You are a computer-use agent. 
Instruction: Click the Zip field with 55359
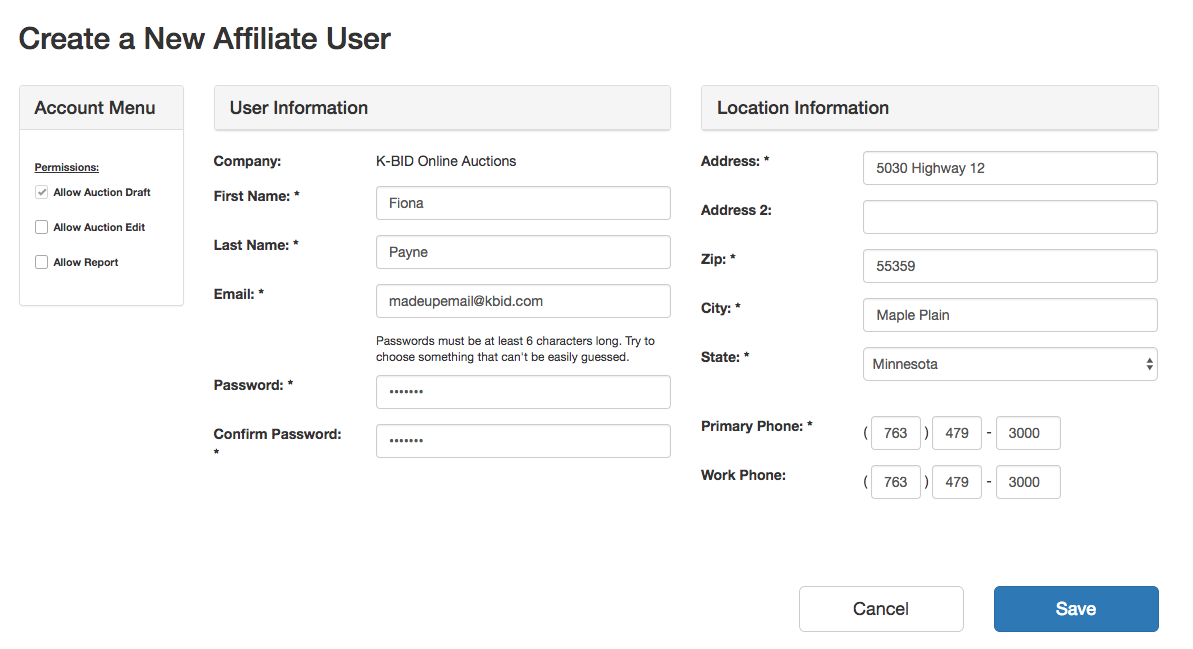pyautogui.click(x=1010, y=266)
